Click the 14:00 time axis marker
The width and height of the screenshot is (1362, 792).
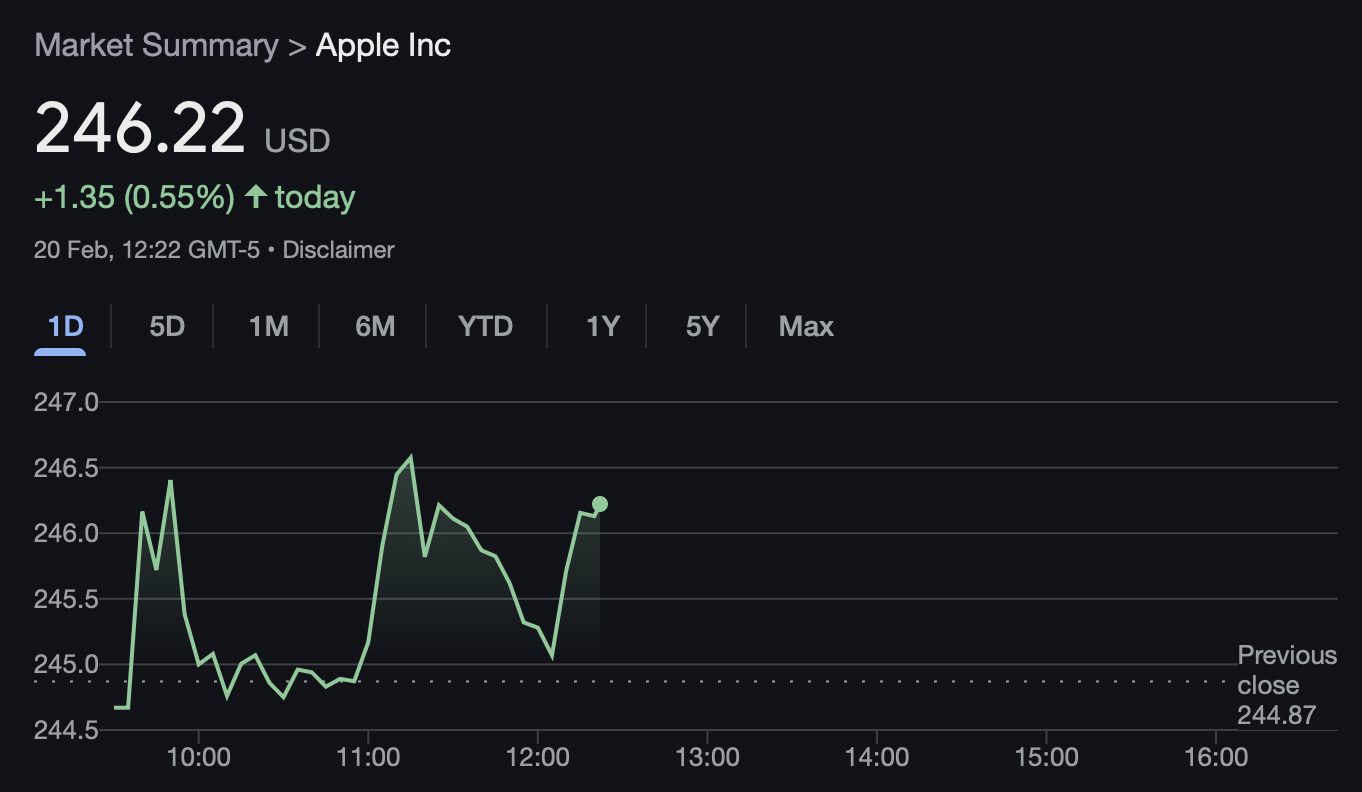[876, 757]
